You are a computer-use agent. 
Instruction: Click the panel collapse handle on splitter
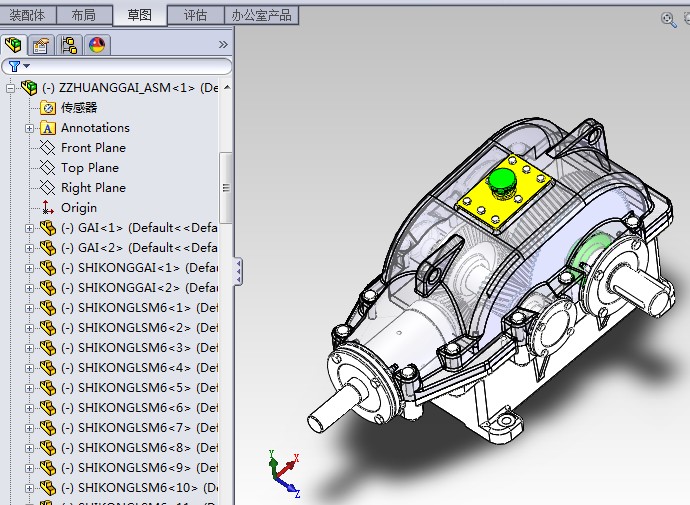click(238, 271)
